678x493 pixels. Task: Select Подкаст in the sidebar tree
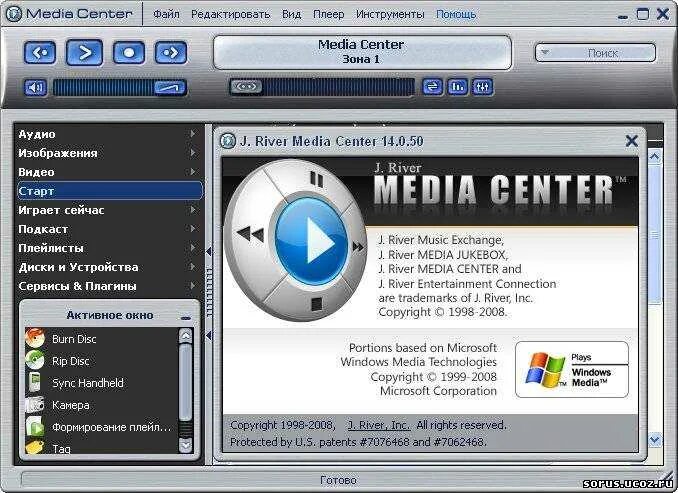click(x=43, y=229)
